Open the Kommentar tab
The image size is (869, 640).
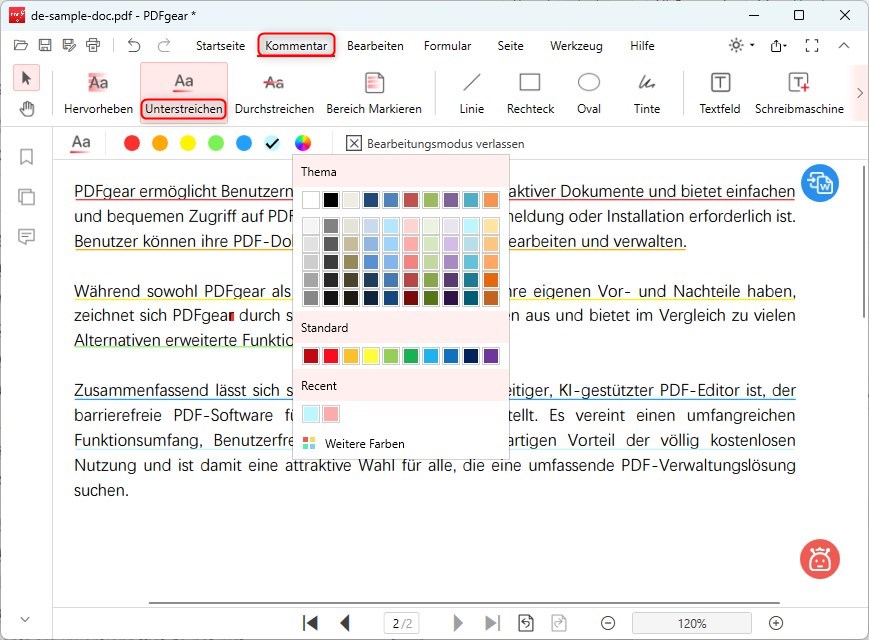coord(296,45)
